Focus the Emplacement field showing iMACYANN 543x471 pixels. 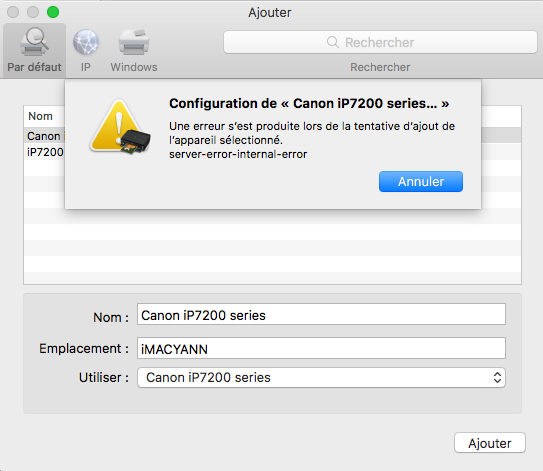[x=321, y=348]
